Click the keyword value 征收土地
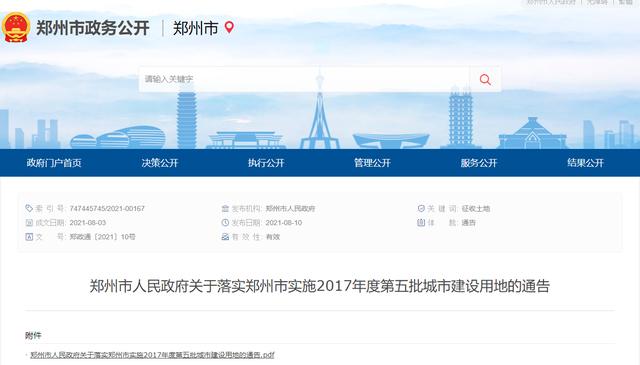This screenshot has width=640, height=365. 476,209
